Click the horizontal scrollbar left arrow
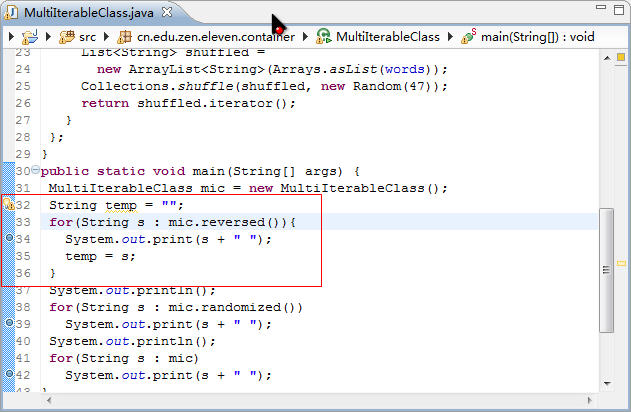 [x=49, y=400]
